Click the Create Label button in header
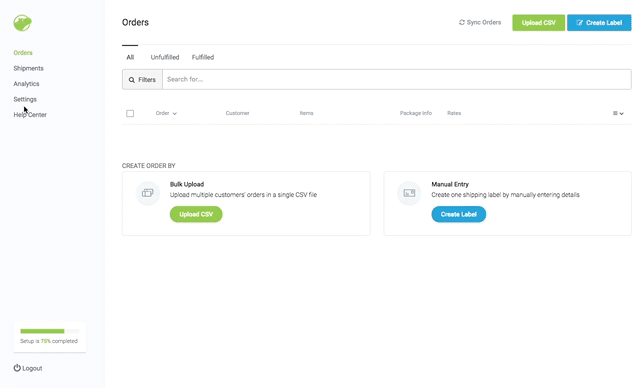The height and width of the screenshot is (388, 640). point(599,23)
